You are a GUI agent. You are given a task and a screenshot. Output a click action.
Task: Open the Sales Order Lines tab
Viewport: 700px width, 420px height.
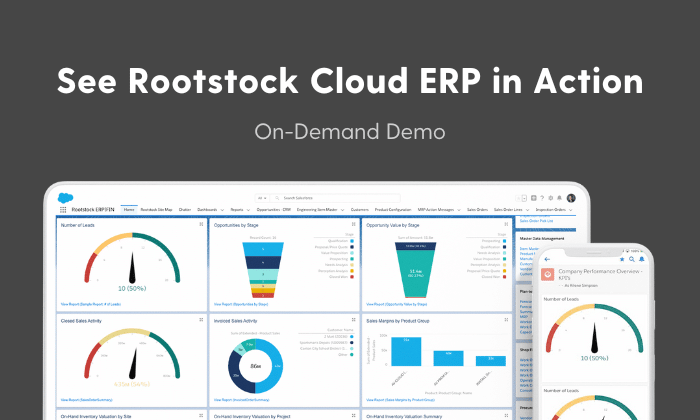[x=508, y=209]
